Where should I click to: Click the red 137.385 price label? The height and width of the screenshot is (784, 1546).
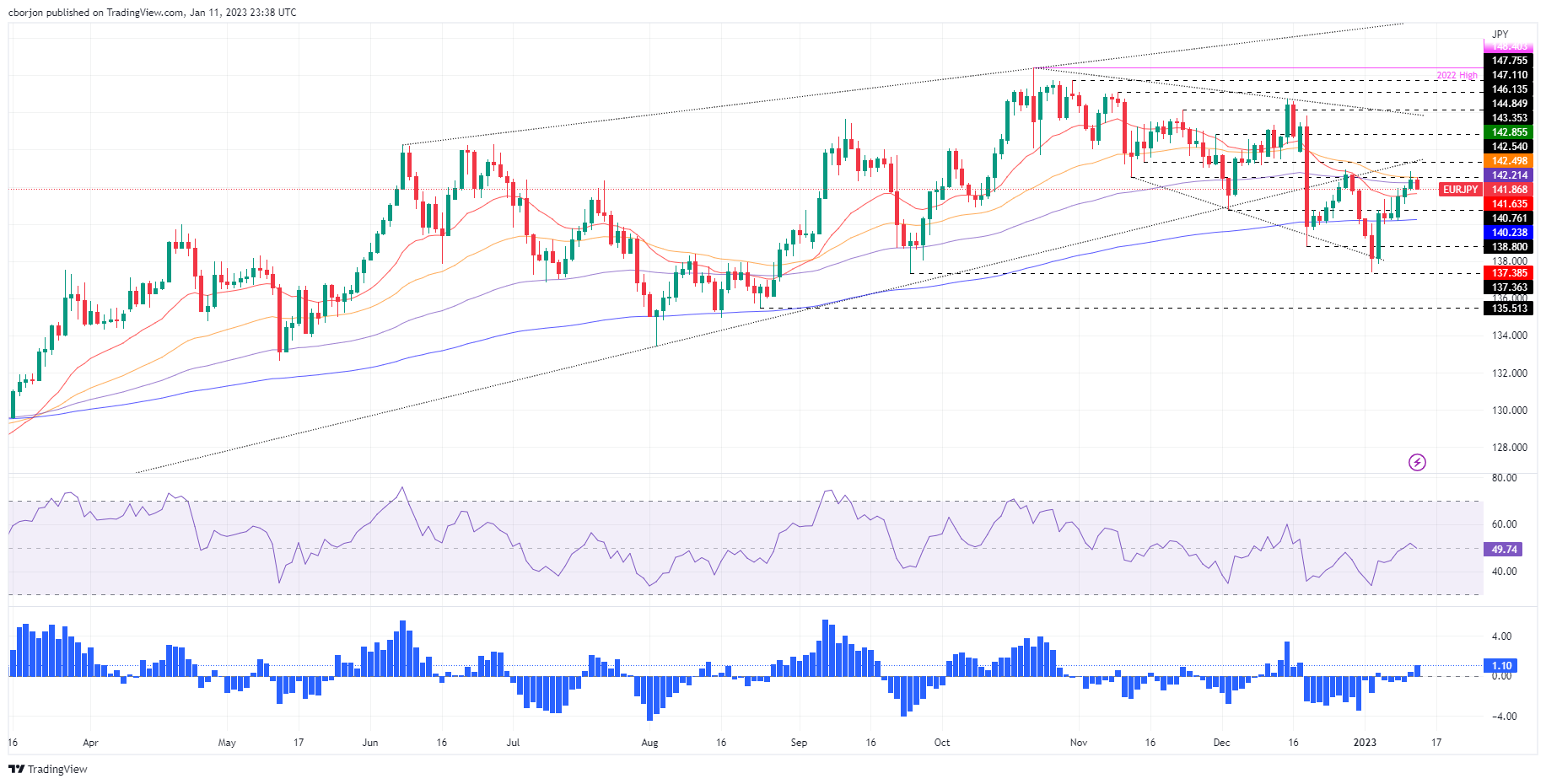pyautogui.click(x=1509, y=273)
